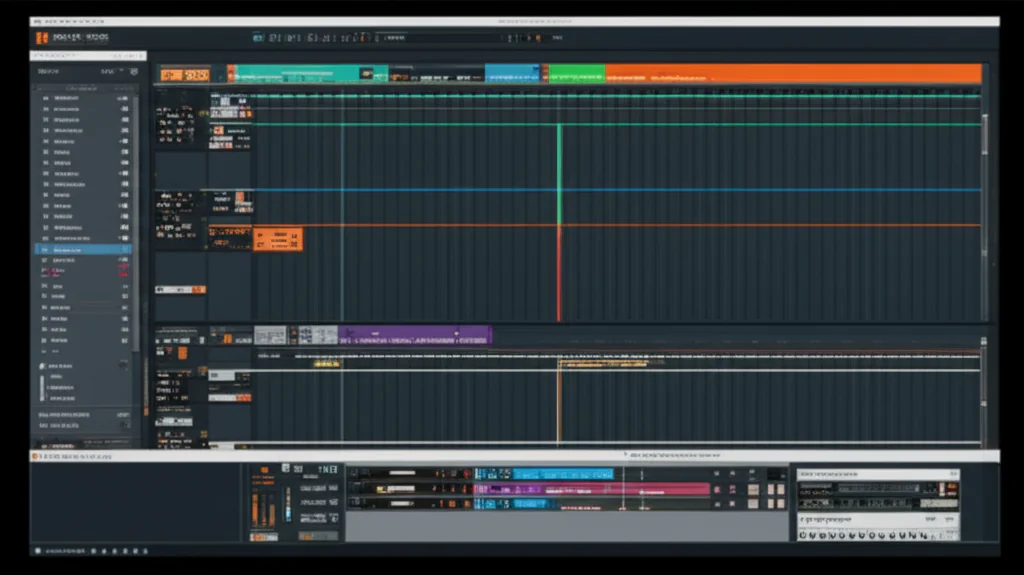1024x575 pixels.
Task: Click the orange button below the level meters
Action: click(x=264, y=537)
